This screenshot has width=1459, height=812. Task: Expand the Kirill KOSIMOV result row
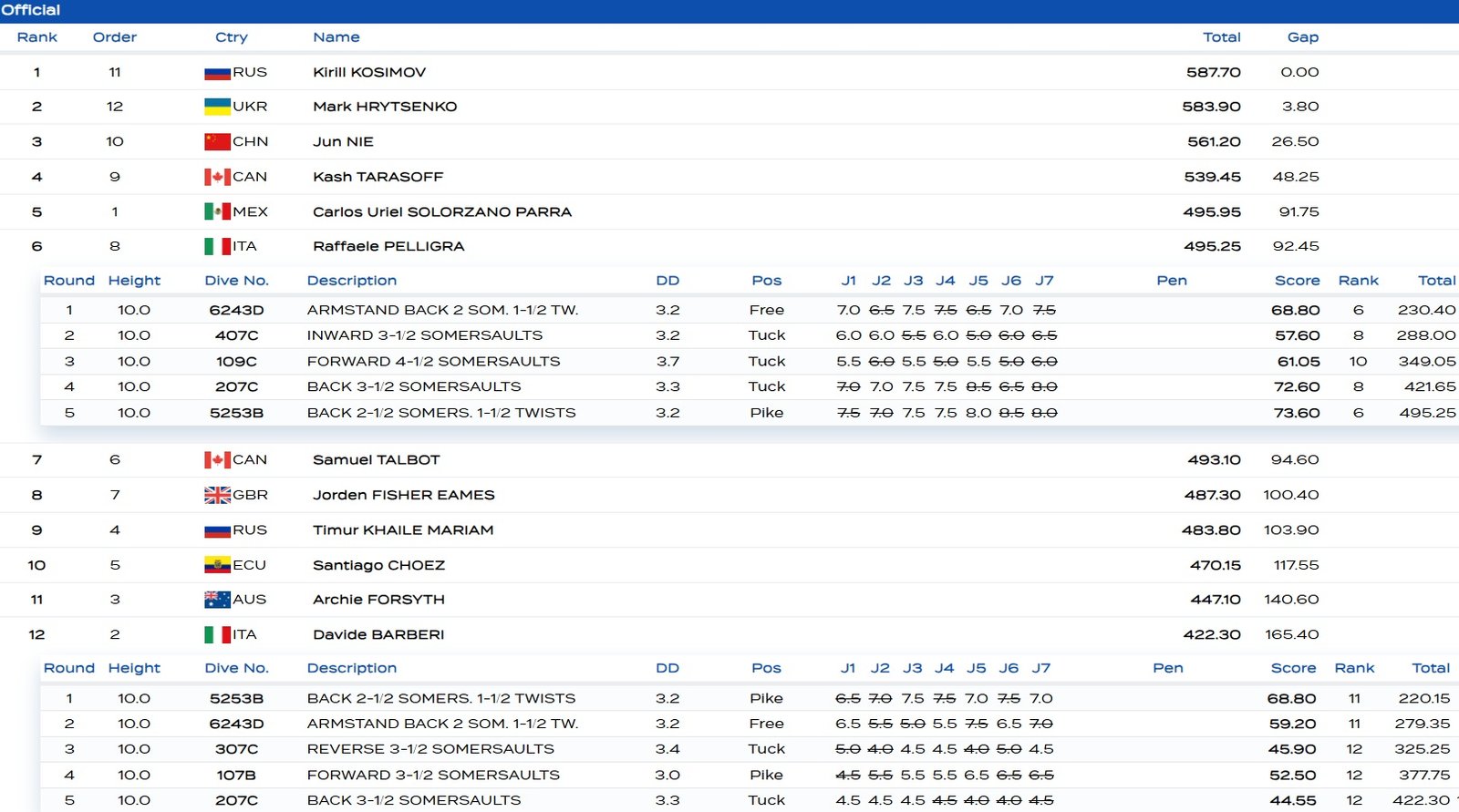tap(729, 72)
